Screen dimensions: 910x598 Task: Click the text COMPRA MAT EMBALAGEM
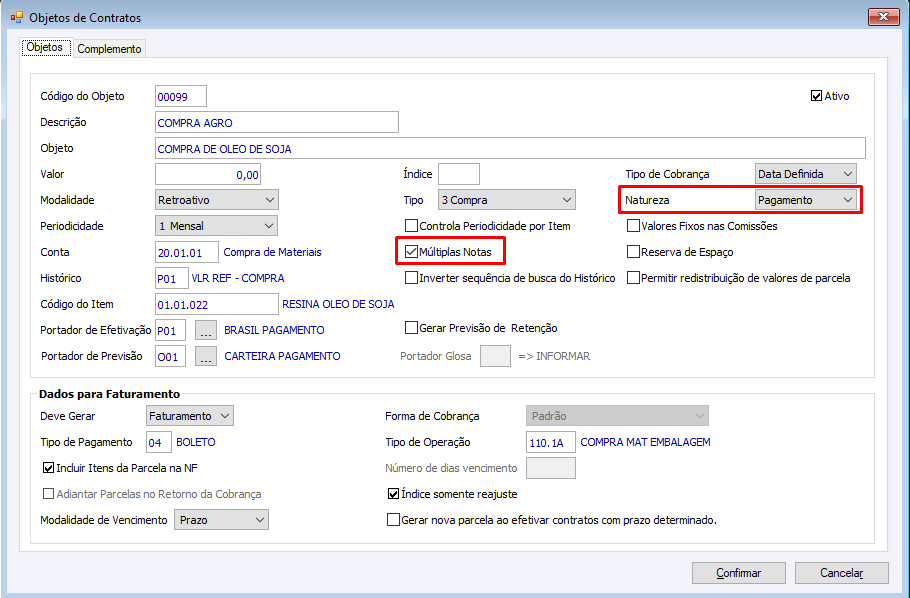(x=645, y=442)
